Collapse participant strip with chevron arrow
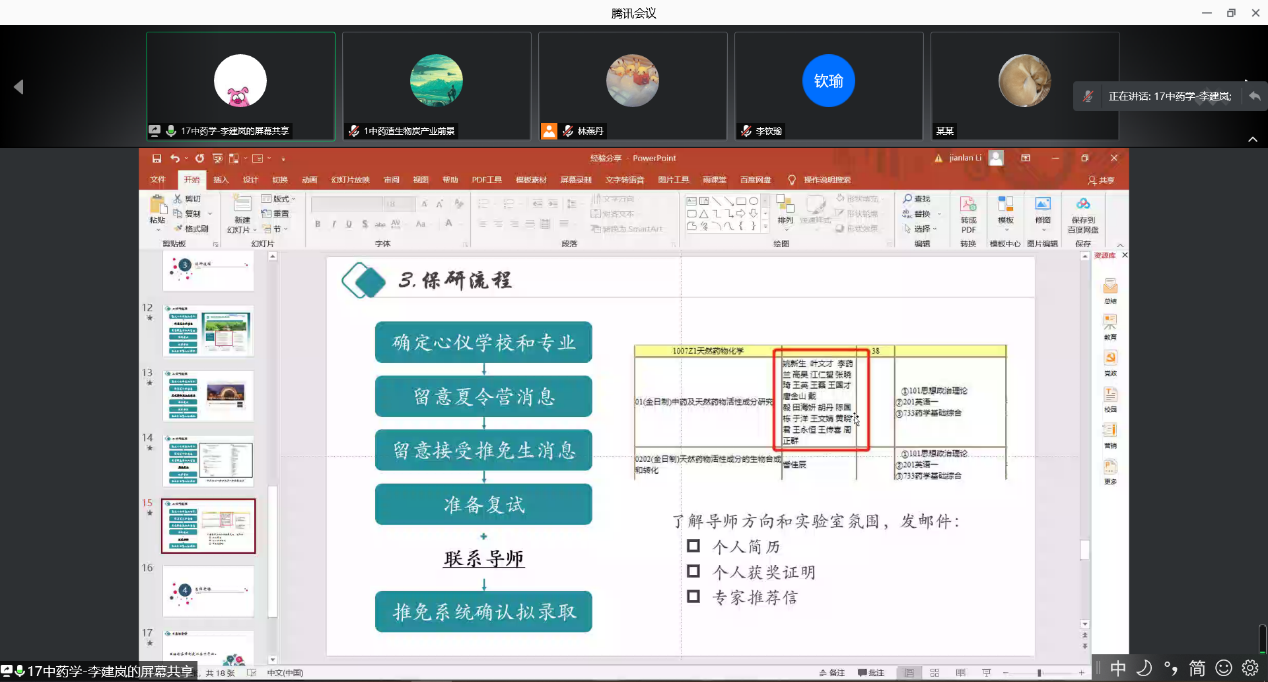 [1251, 139]
